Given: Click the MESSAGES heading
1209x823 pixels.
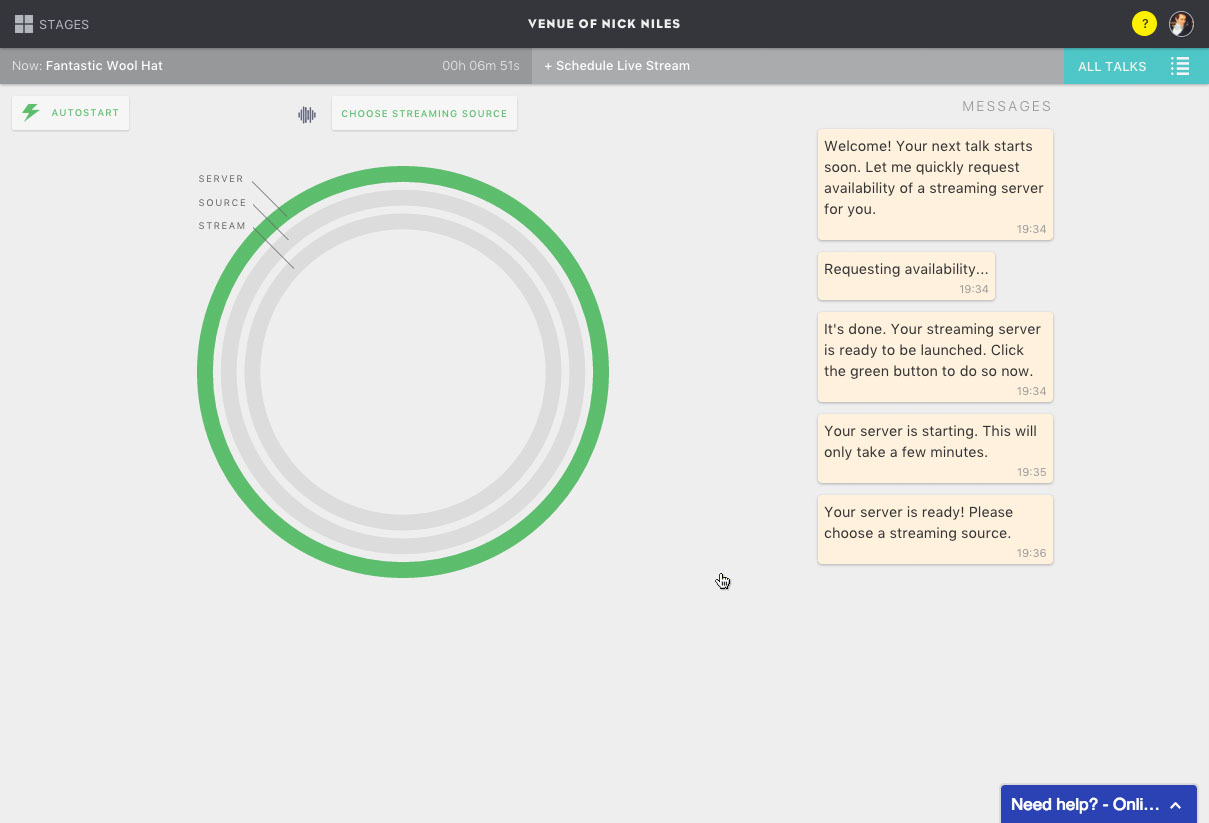Looking at the screenshot, I should [x=1007, y=106].
